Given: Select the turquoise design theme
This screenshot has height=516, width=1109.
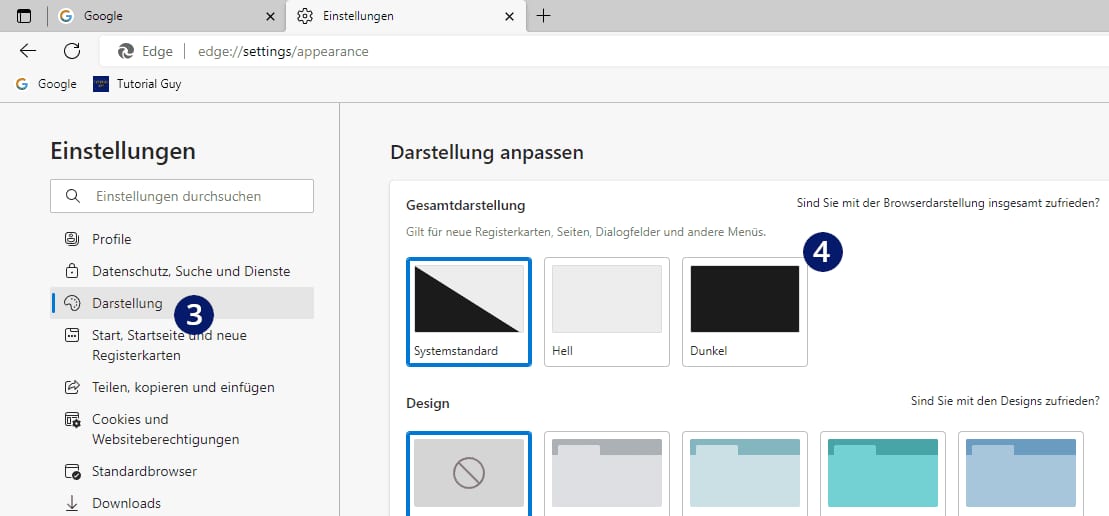Looking at the screenshot, I should tap(883, 473).
